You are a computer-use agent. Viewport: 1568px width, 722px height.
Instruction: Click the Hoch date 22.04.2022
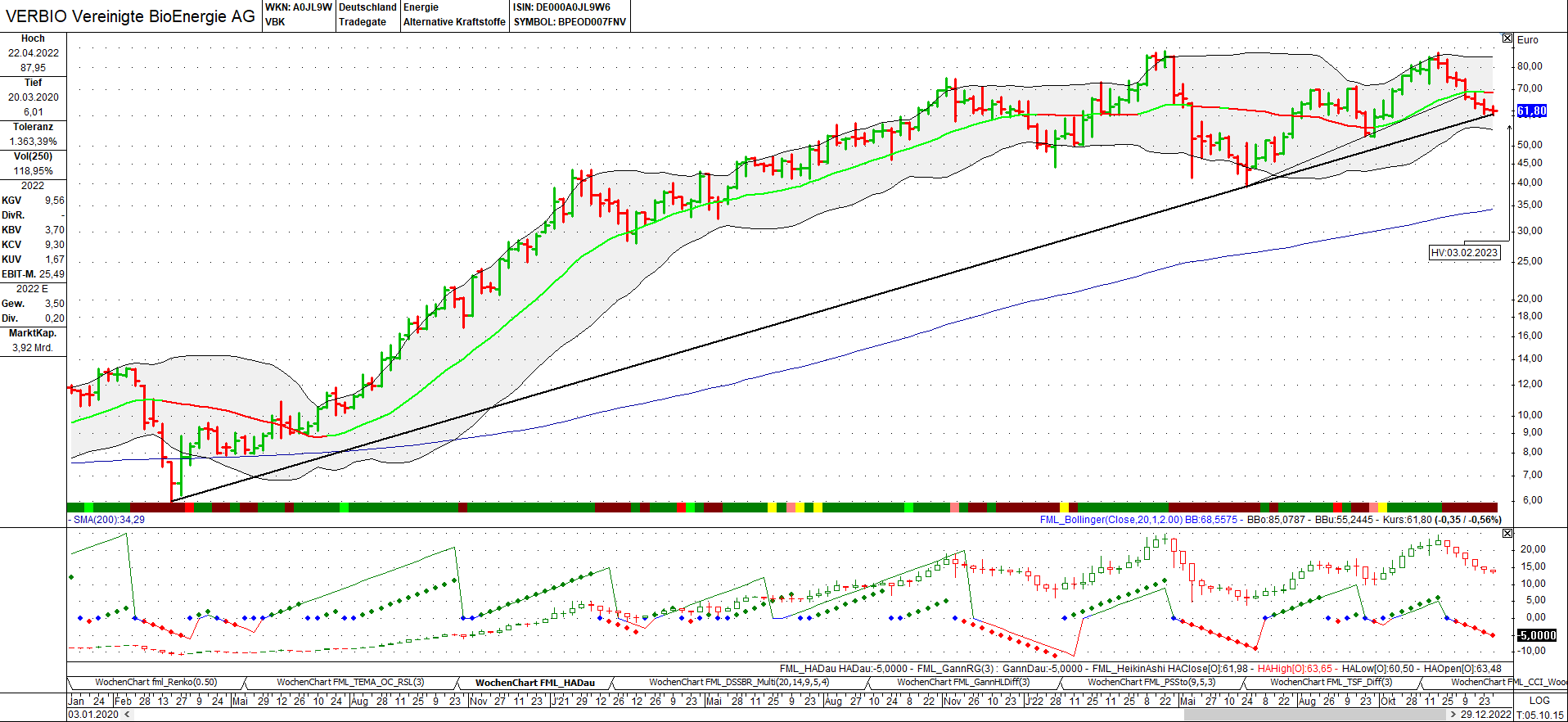point(34,53)
